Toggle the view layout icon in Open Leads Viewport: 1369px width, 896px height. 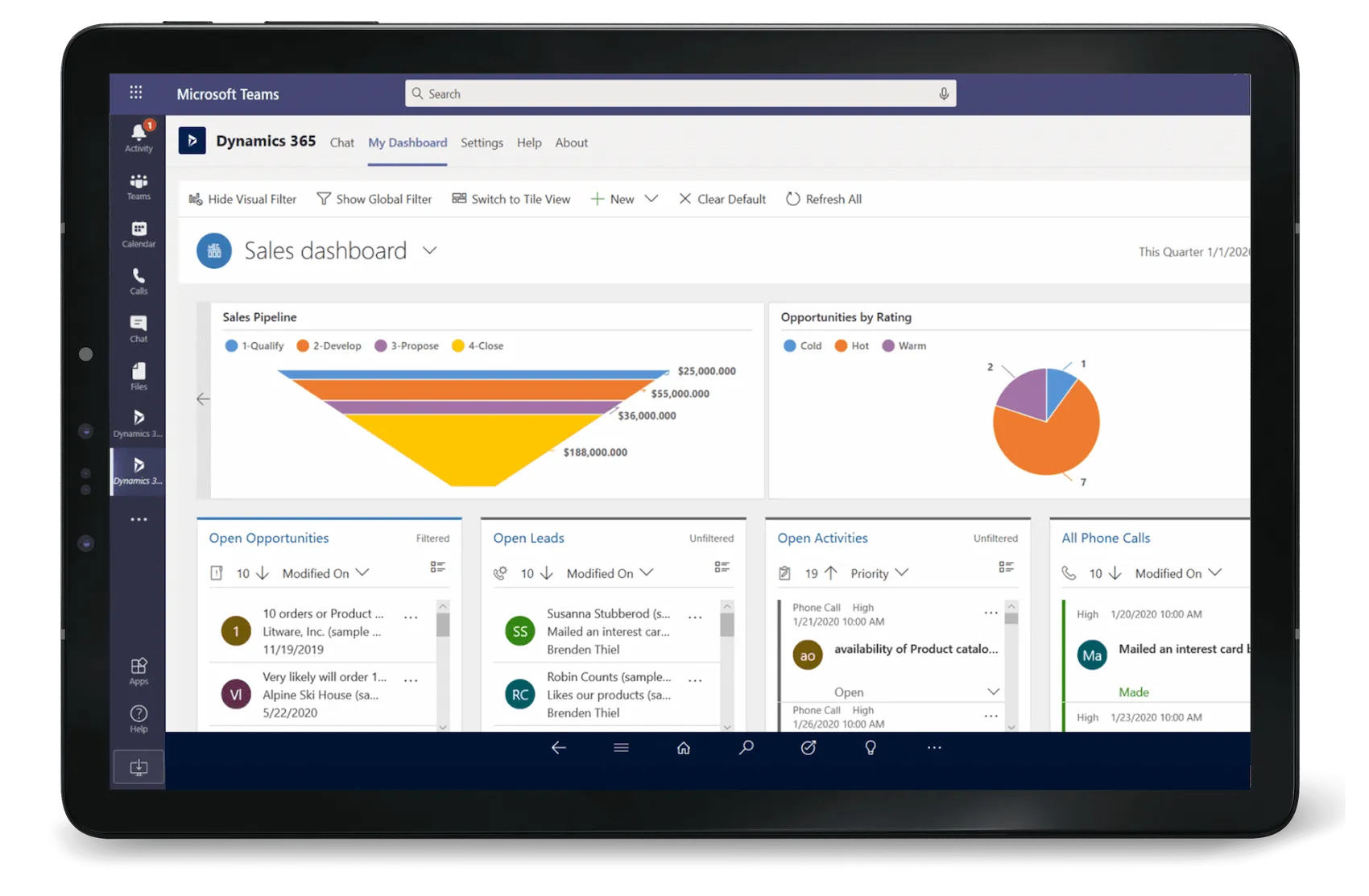pyautogui.click(x=722, y=568)
